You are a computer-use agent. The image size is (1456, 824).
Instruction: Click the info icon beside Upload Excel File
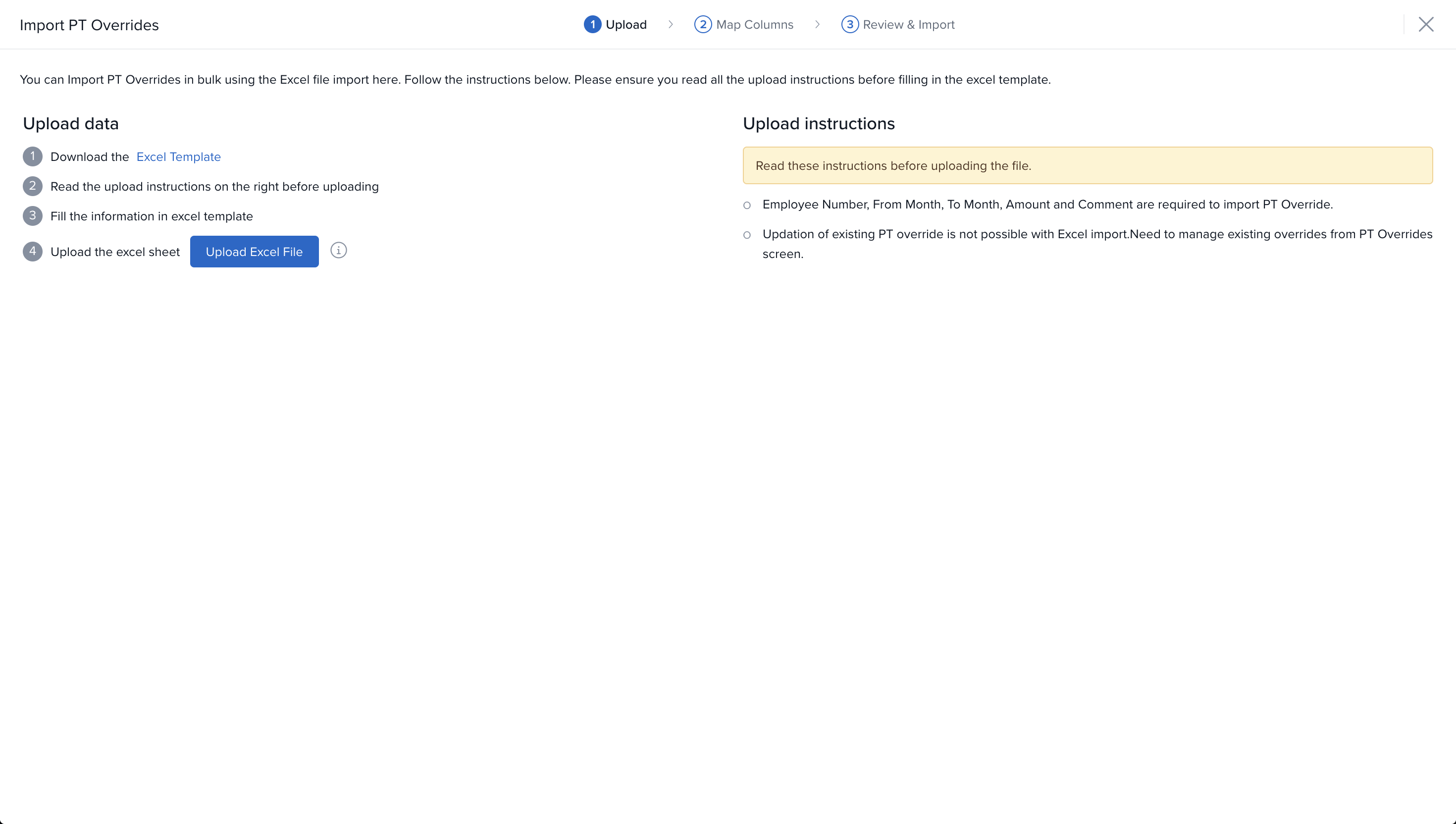(x=338, y=250)
